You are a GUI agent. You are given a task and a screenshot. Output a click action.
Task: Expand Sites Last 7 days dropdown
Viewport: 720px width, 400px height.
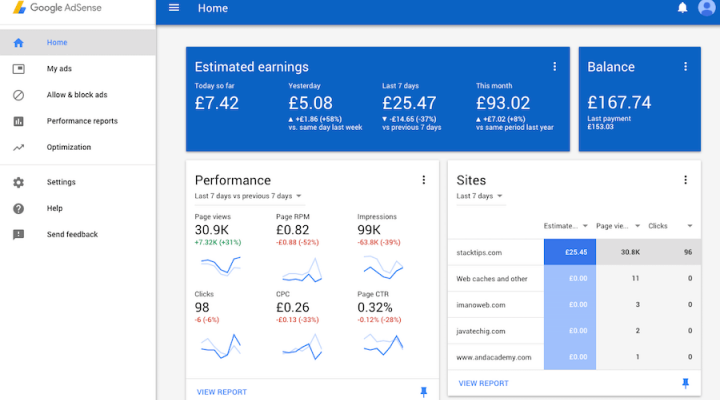479,196
